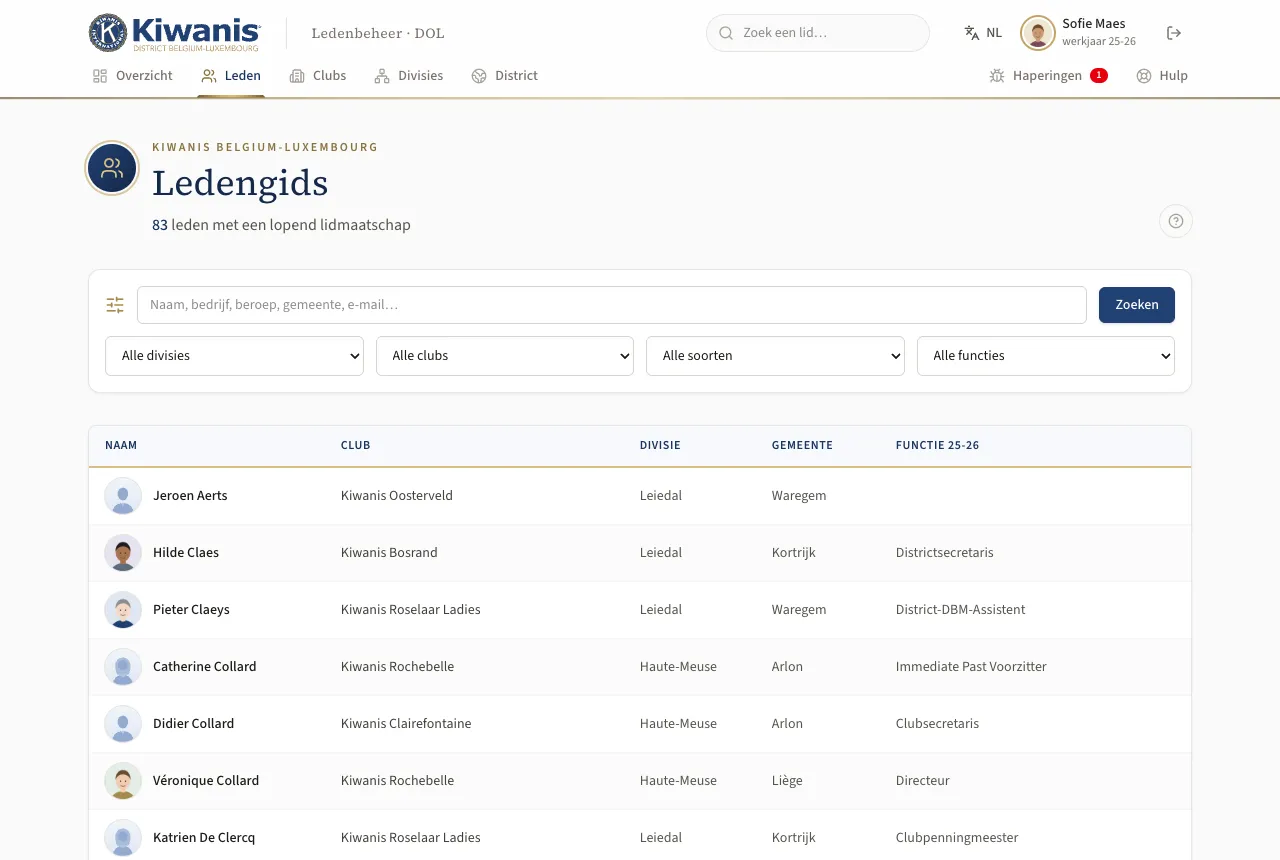Switch language via the NL button

click(983, 33)
